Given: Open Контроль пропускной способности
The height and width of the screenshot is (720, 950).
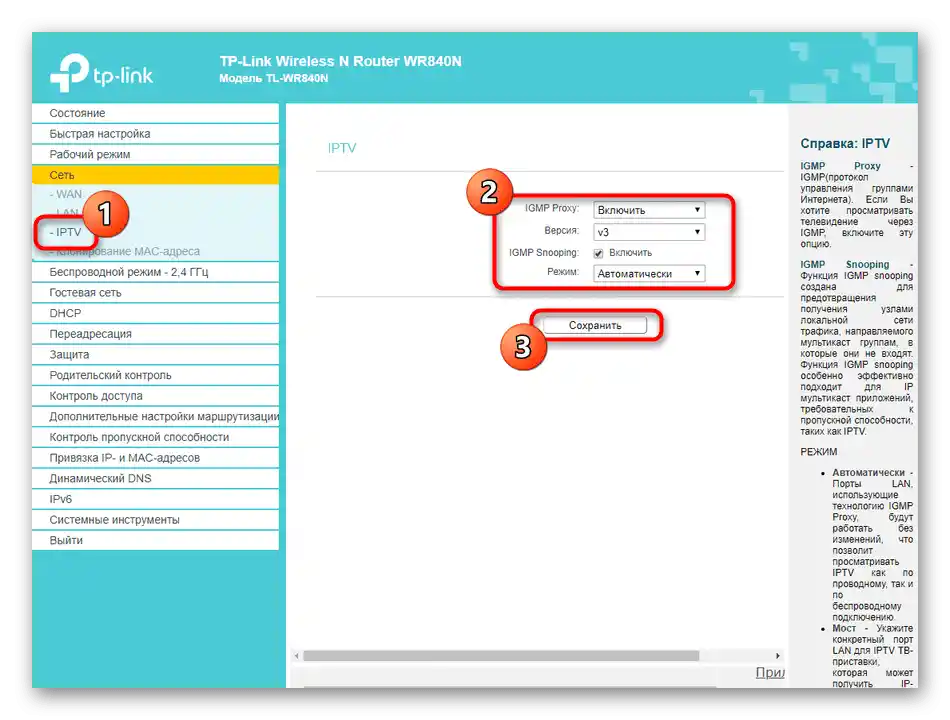Looking at the screenshot, I should 155,437.
